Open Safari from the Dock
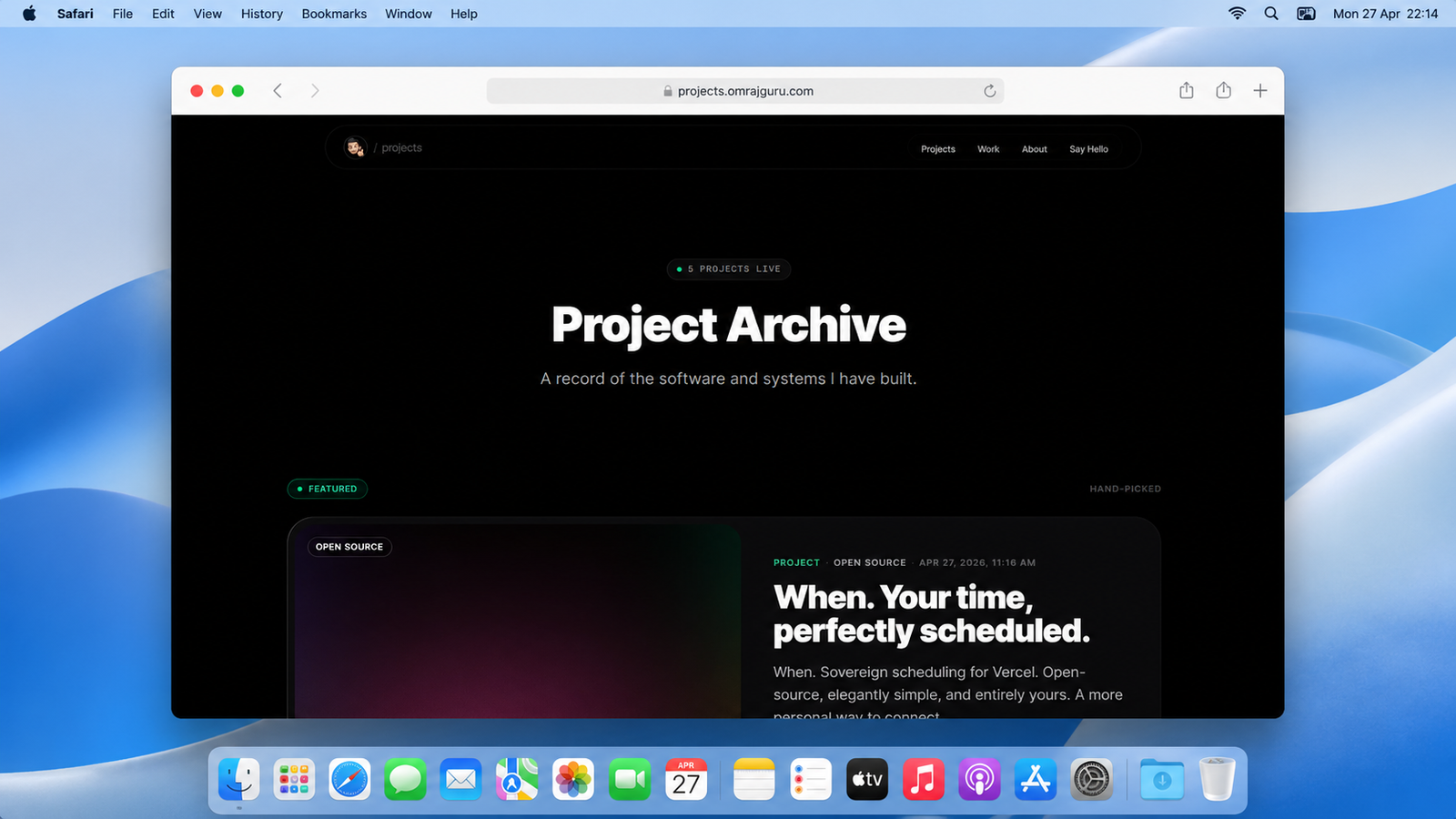This screenshot has width=1456, height=819. coord(349,779)
